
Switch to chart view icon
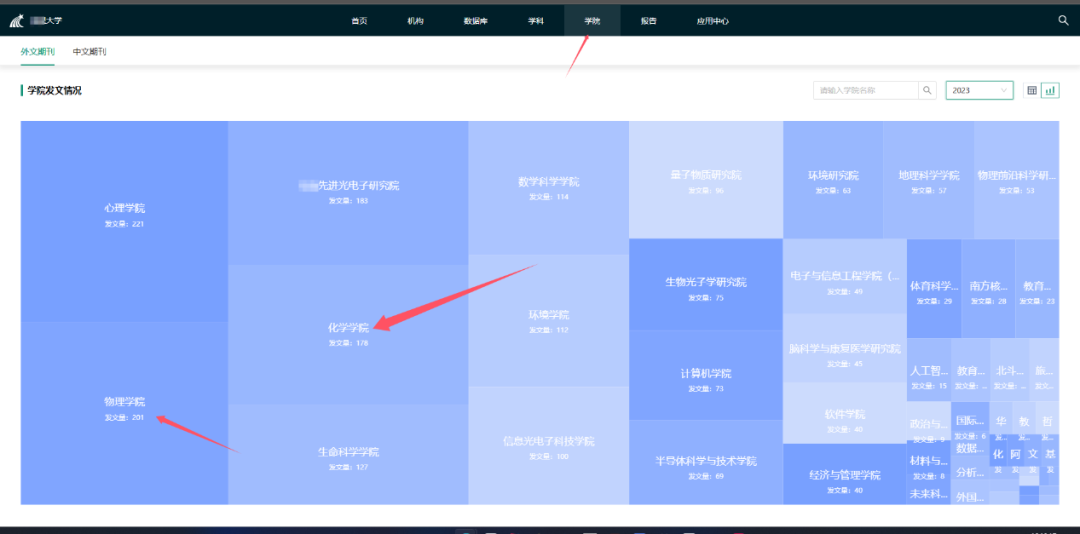tap(1050, 90)
